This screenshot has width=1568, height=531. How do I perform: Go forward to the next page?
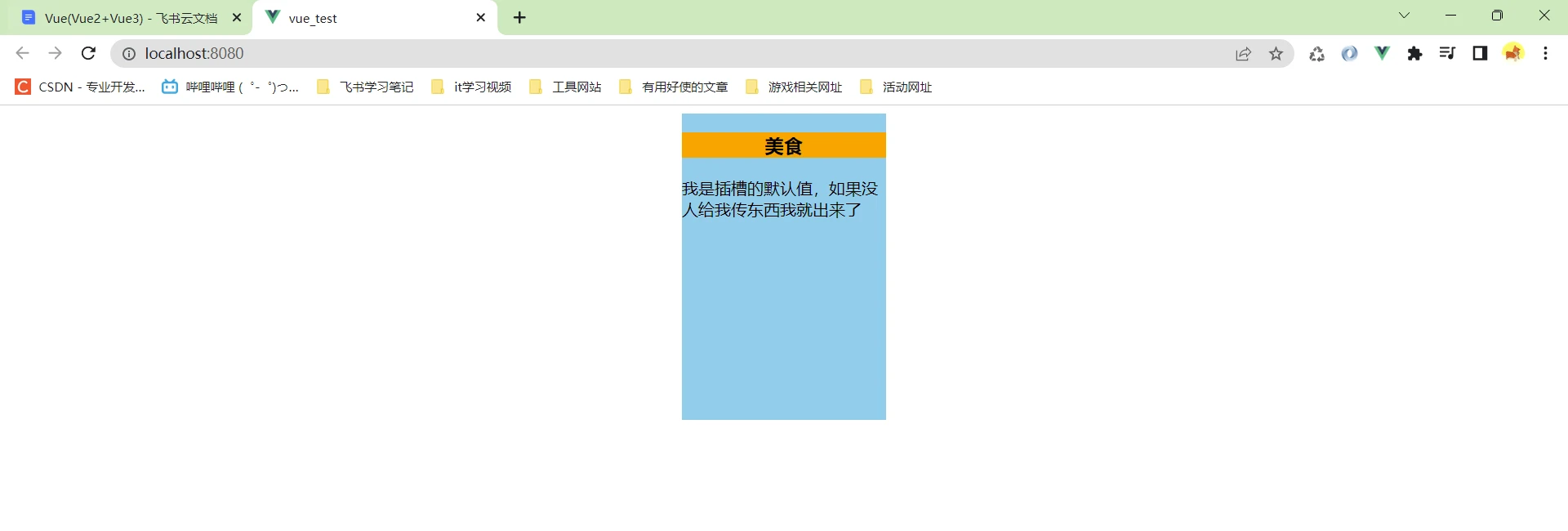pos(55,54)
